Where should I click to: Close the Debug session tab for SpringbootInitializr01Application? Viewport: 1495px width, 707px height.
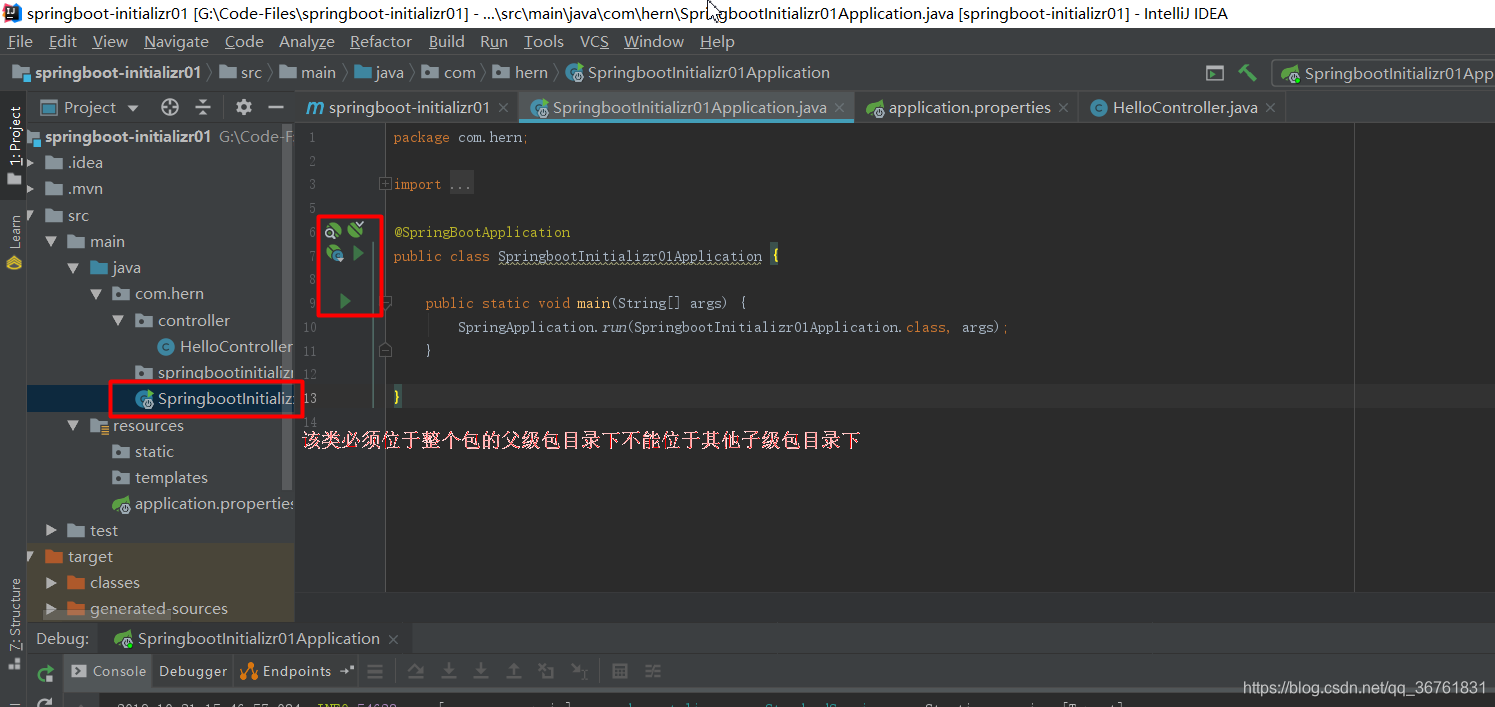[x=394, y=639]
